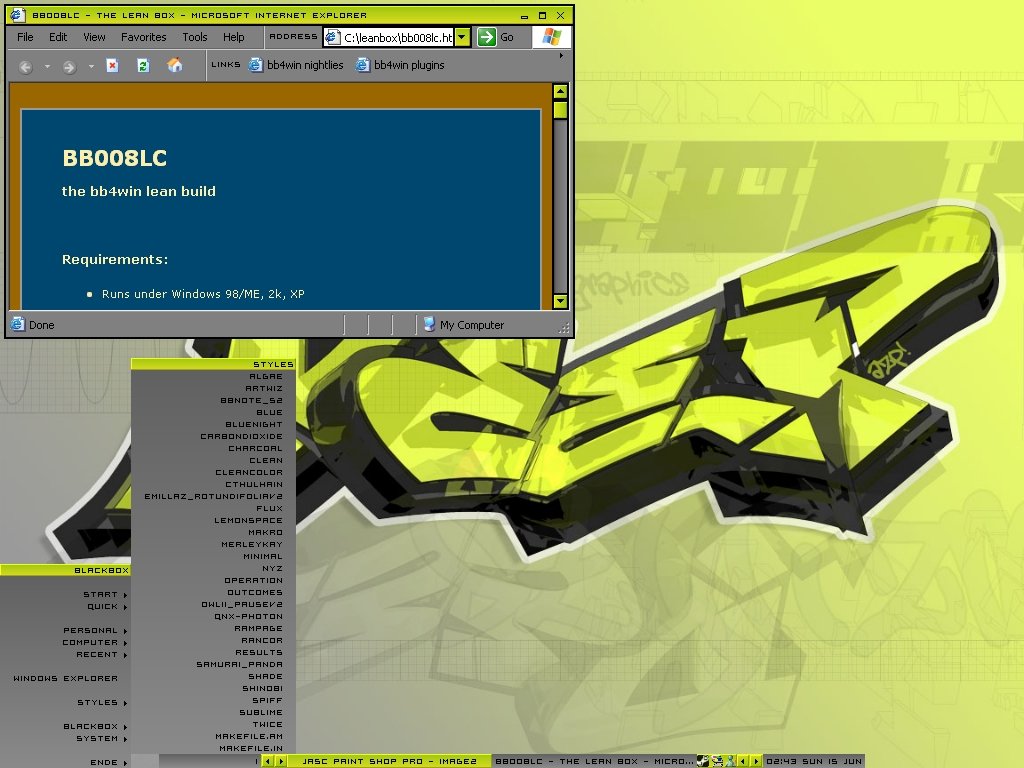Viewport: 1024px width, 768px height.
Task: Click into the address input field
Action: point(398,38)
